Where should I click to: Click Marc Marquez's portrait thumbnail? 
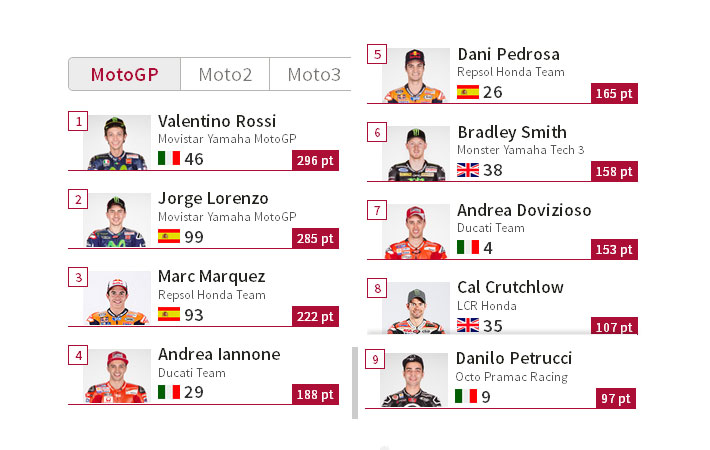tap(117, 298)
